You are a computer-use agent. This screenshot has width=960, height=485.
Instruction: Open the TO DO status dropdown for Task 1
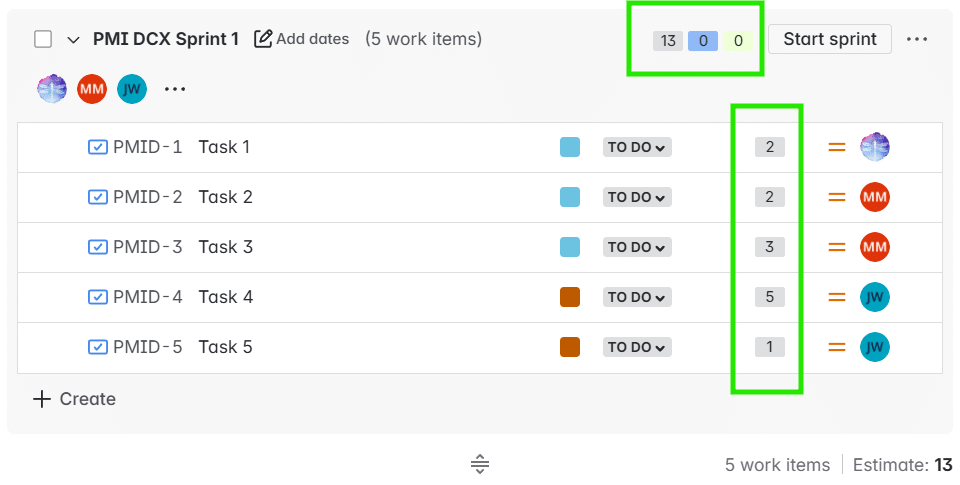coord(637,147)
